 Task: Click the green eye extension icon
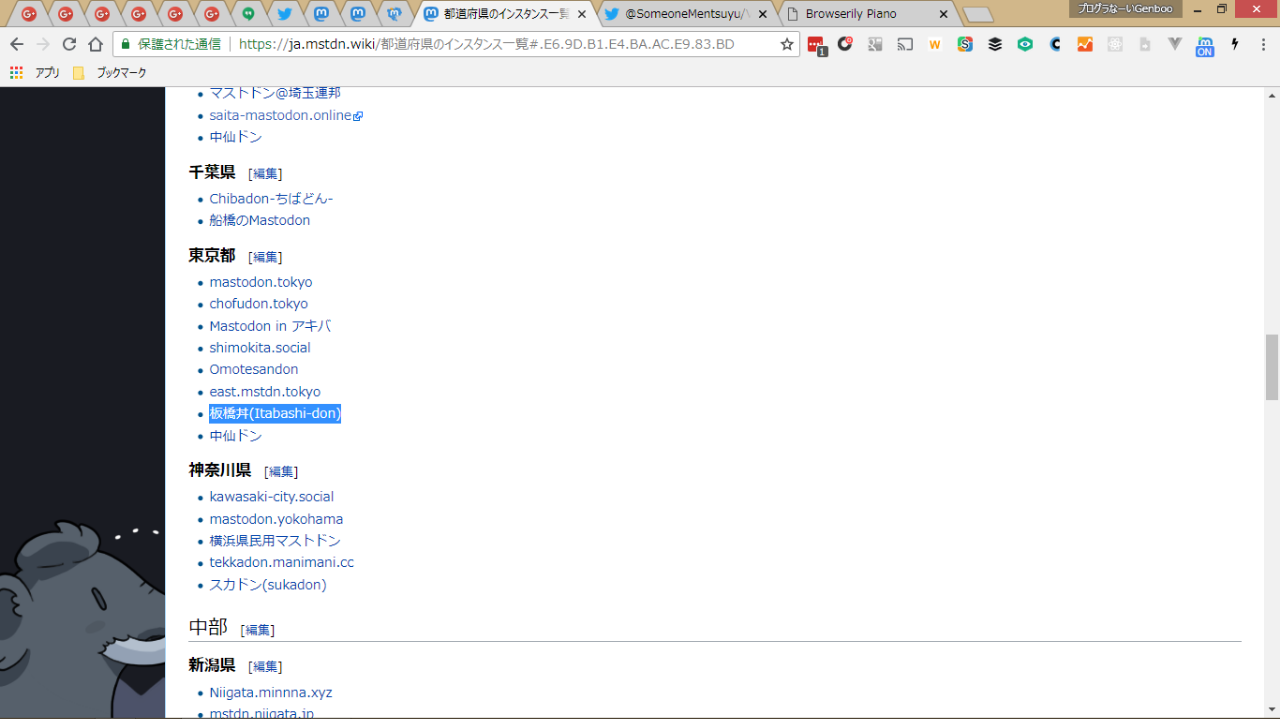pyautogui.click(x=1025, y=44)
